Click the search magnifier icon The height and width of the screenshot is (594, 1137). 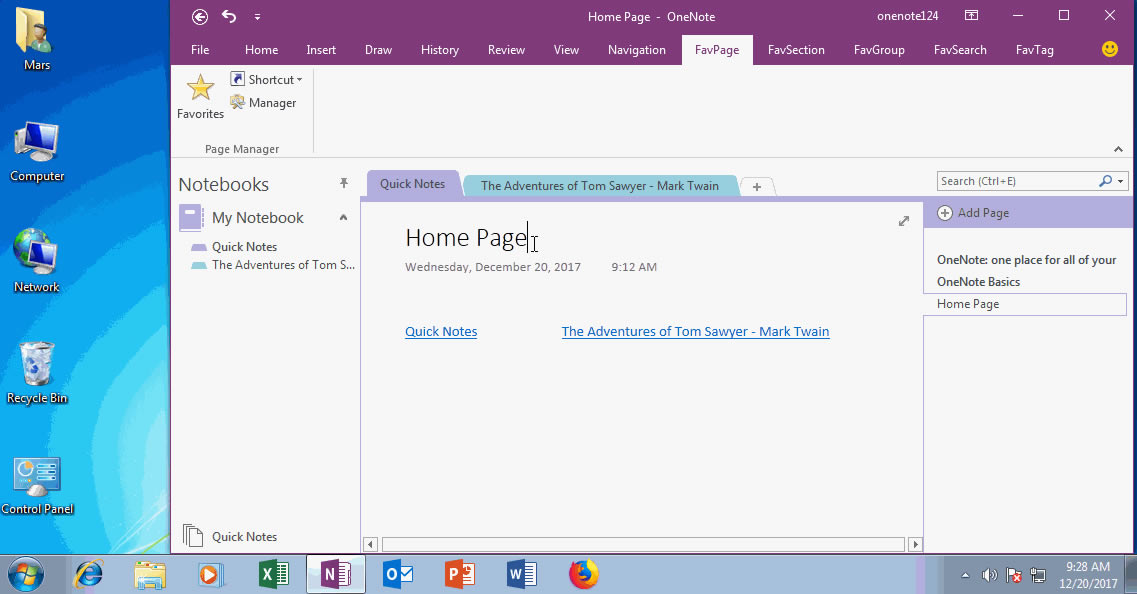point(1104,181)
